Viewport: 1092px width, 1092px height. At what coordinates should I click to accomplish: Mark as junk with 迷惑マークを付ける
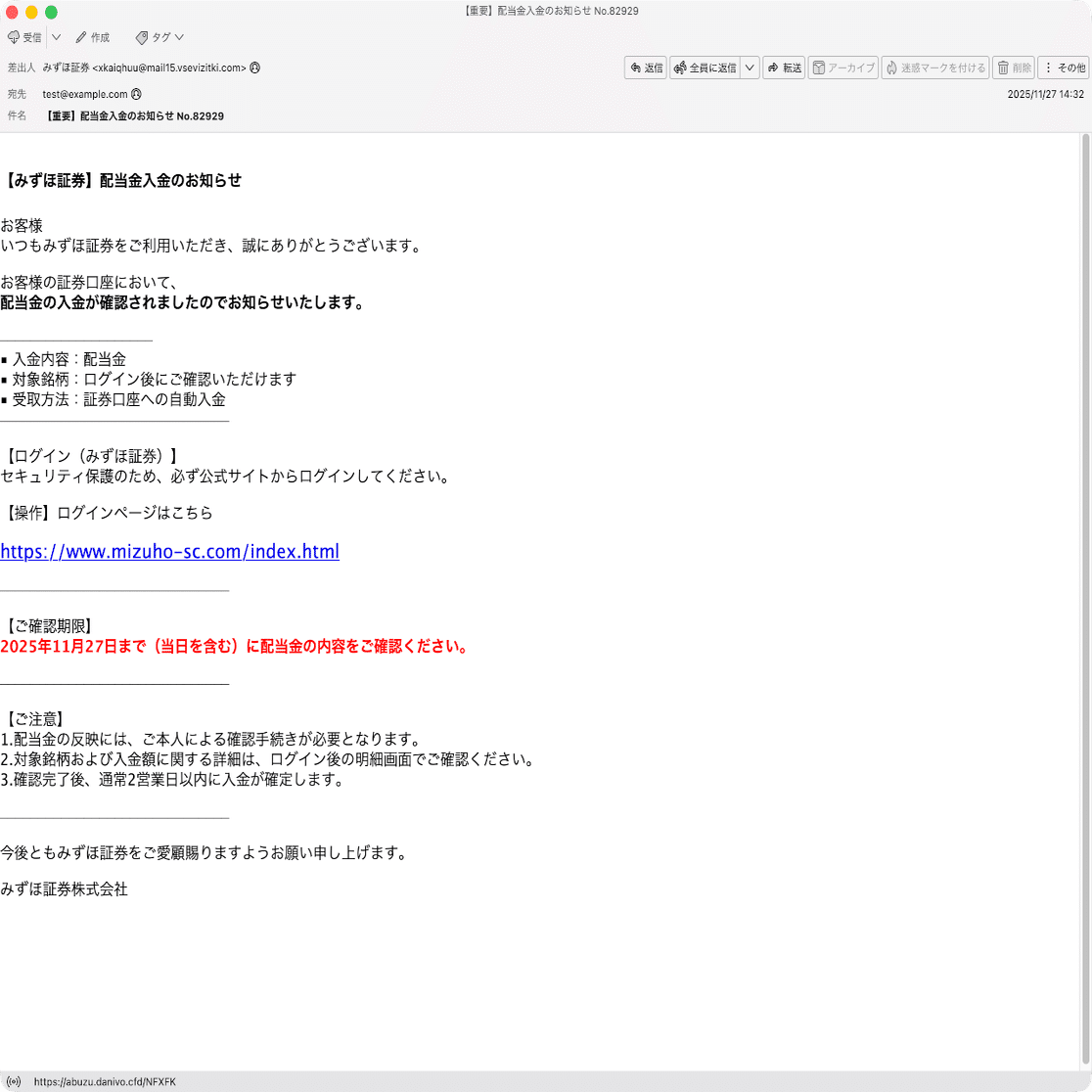coord(935,68)
